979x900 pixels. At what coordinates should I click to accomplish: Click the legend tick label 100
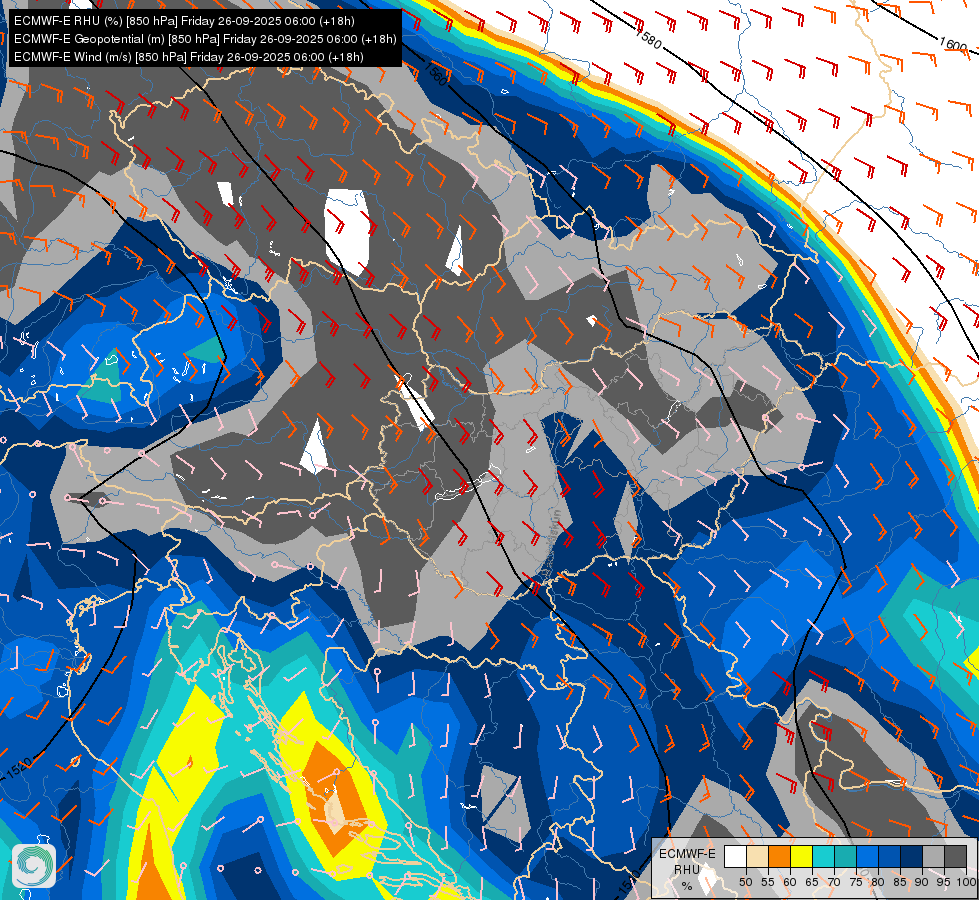pos(967,882)
